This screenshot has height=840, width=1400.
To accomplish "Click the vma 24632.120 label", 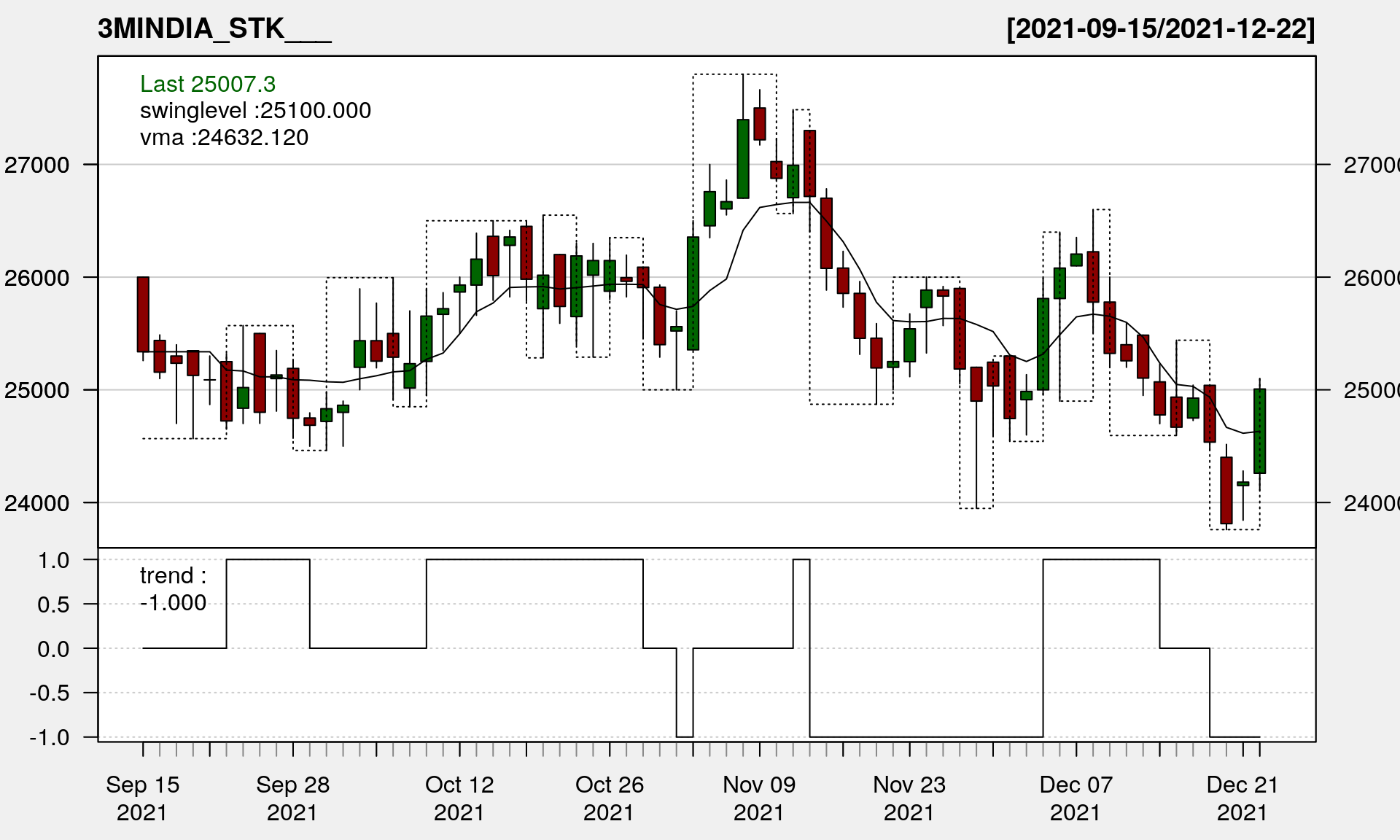I will pyautogui.click(x=224, y=138).
